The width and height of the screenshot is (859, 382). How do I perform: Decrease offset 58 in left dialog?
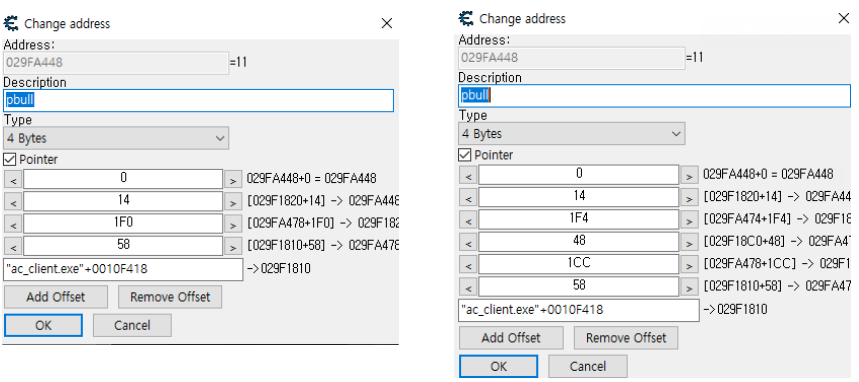point(13,246)
